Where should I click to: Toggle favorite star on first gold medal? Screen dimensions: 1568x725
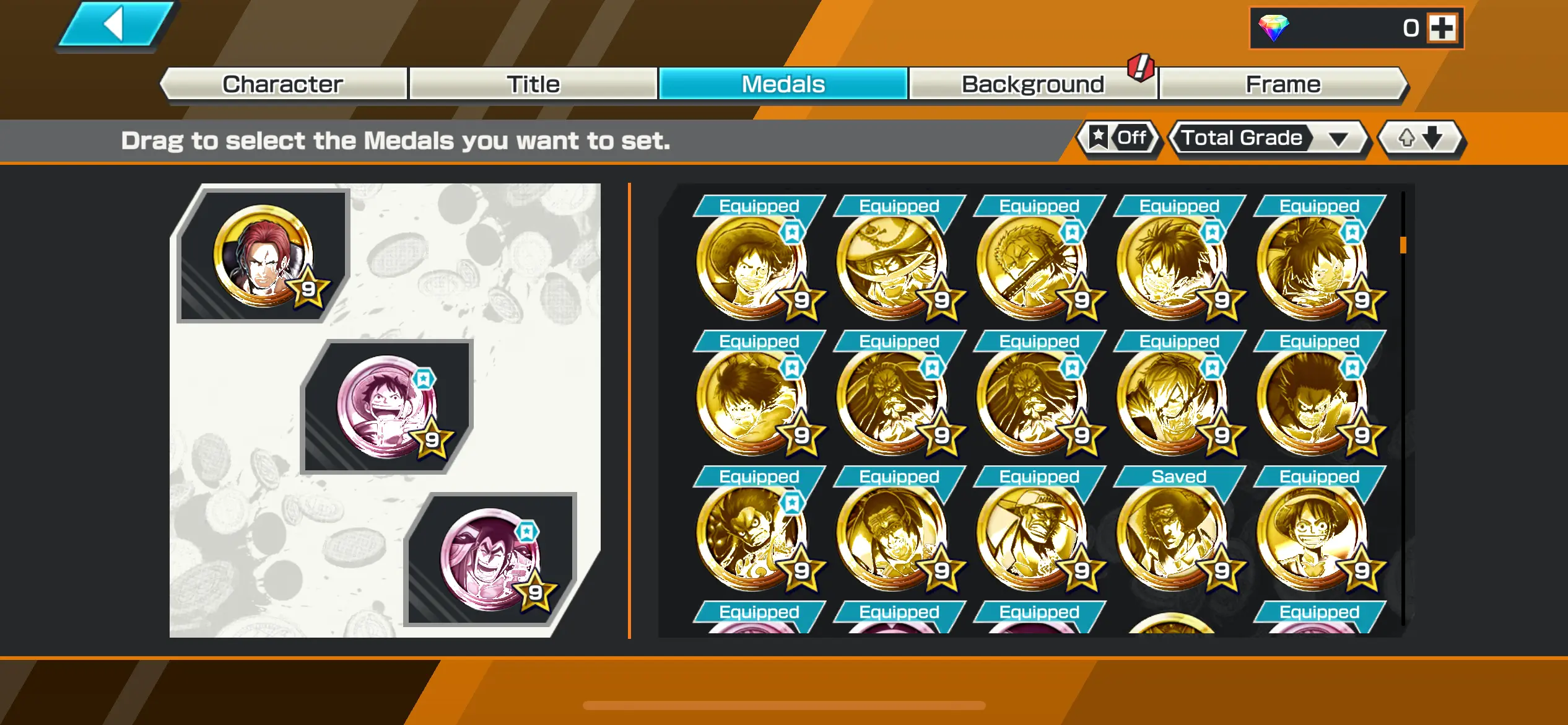791,233
